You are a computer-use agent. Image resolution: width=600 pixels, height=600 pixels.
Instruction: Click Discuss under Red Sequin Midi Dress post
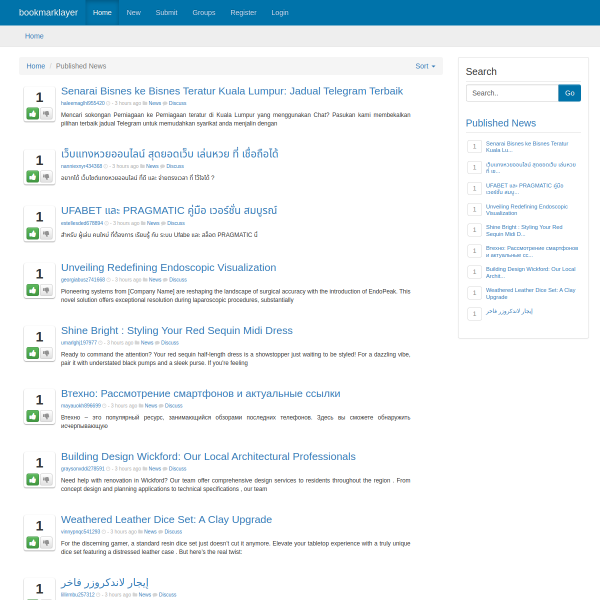tap(170, 343)
